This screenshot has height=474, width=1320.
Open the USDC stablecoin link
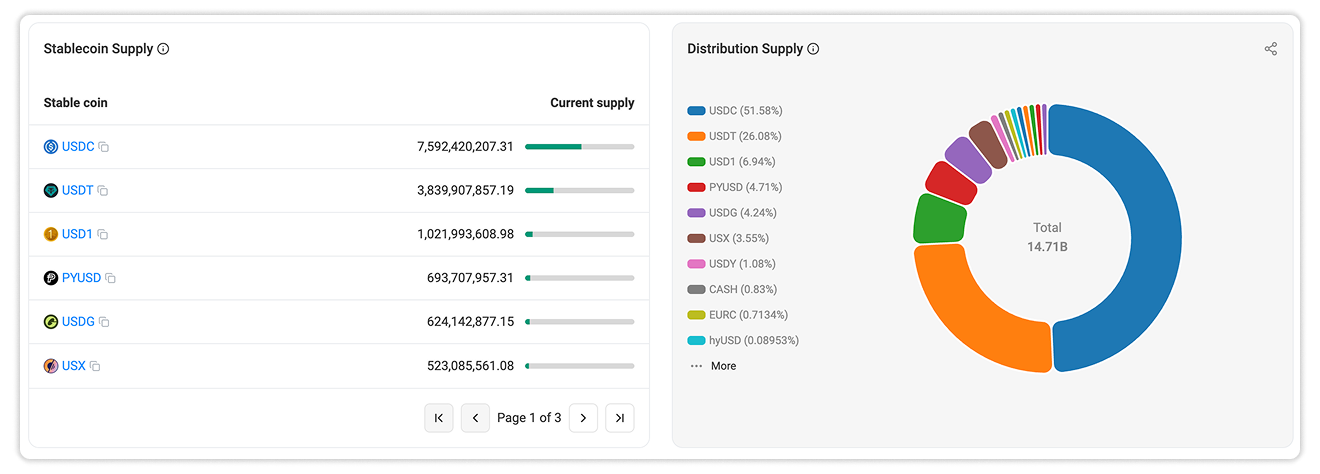[78, 147]
